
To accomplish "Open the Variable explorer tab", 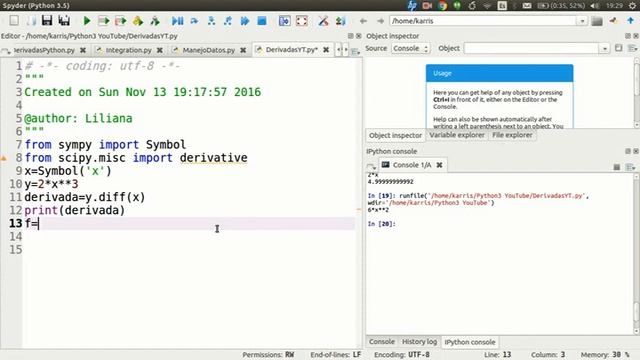I will click(457, 135).
